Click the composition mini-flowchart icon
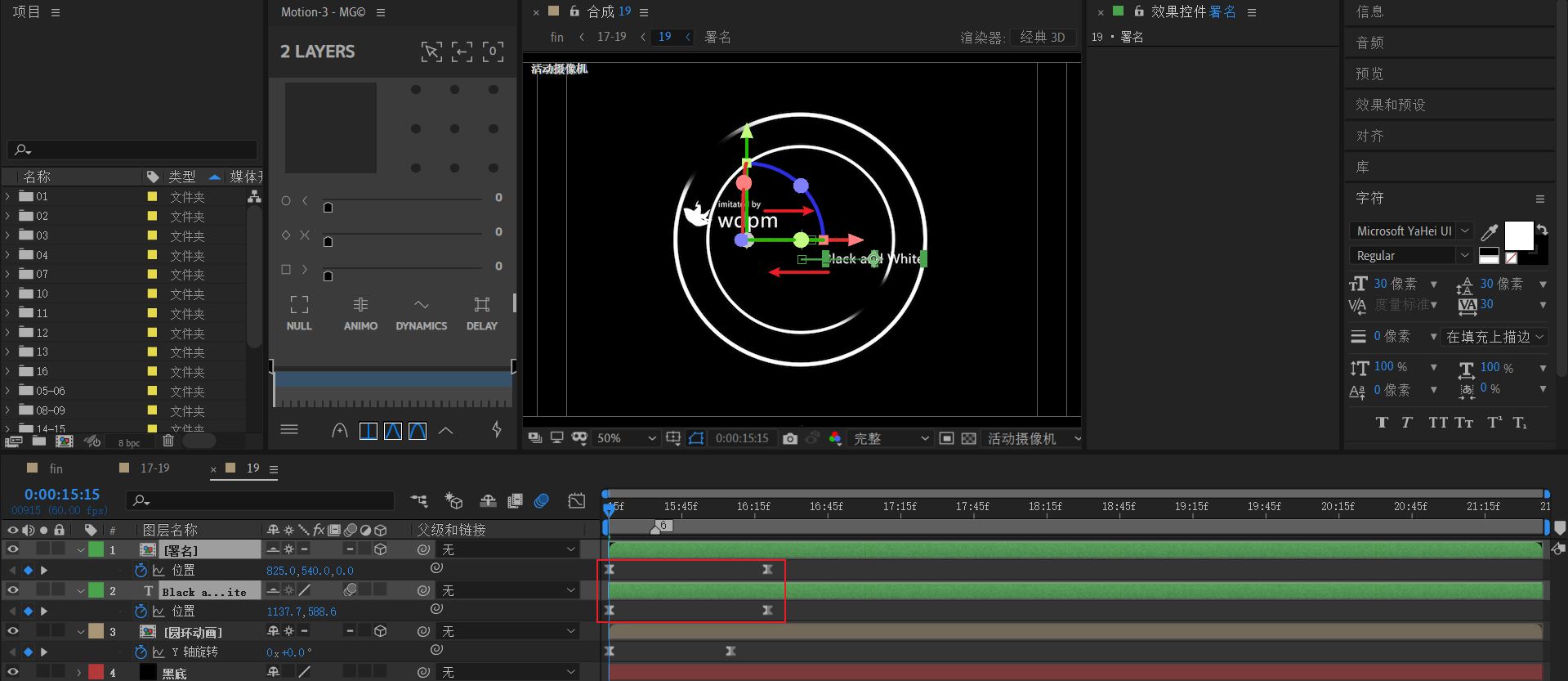The width and height of the screenshot is (1568, 681). [x=419, y=500]
